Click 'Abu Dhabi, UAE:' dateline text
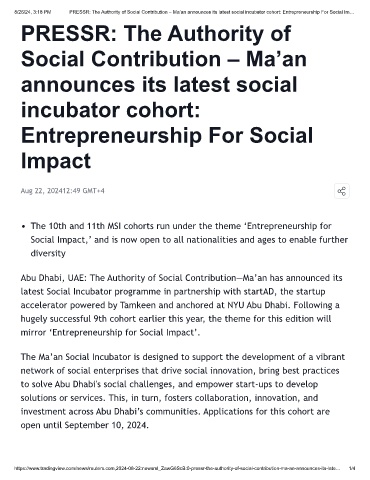Screen dimensions: 370x480 tap(54, 278)
